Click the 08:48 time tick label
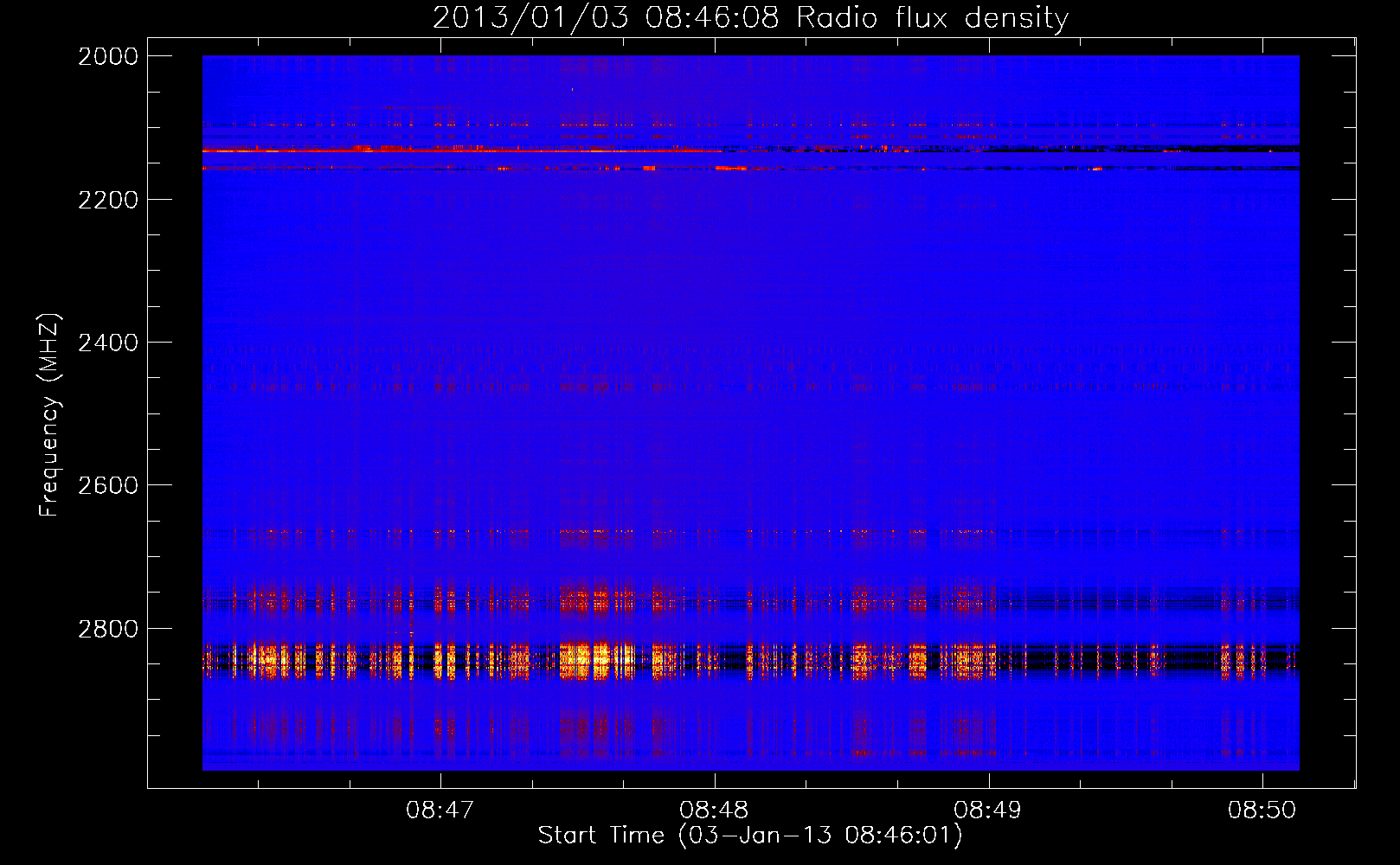The height and width of the screenshot is (865, 1400). coord(714,810)
